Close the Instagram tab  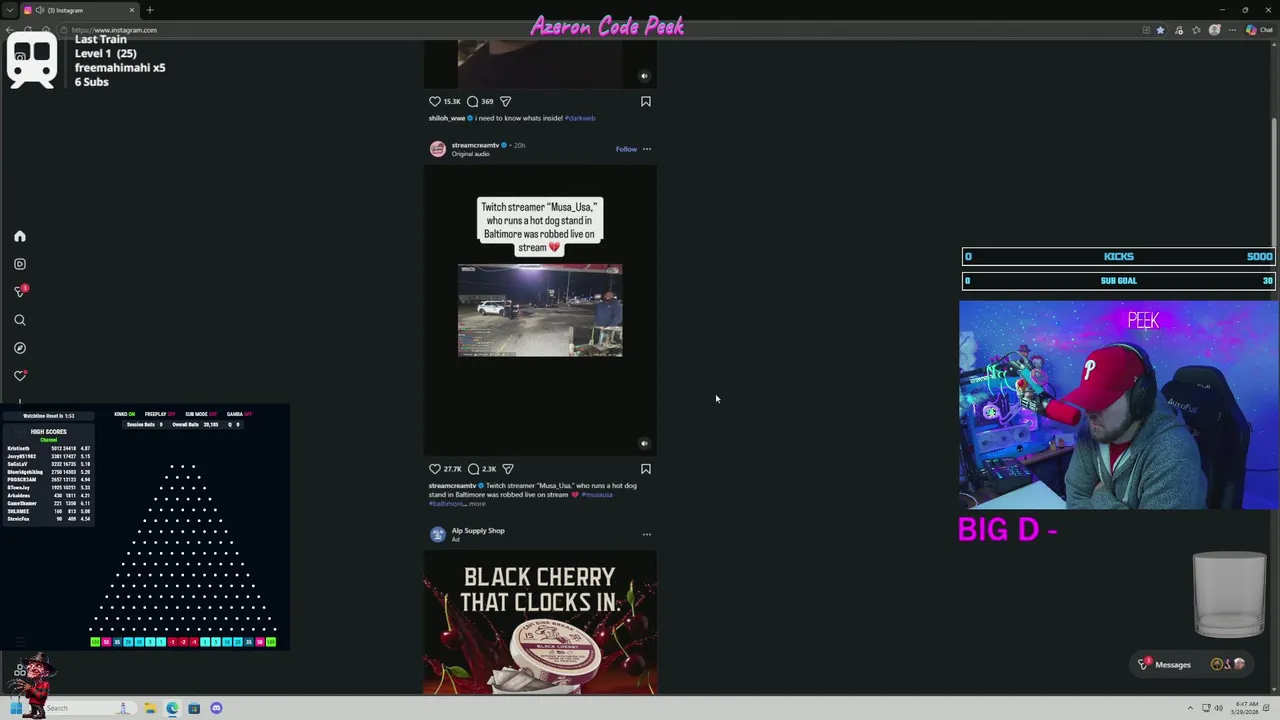tap(132, 10)
